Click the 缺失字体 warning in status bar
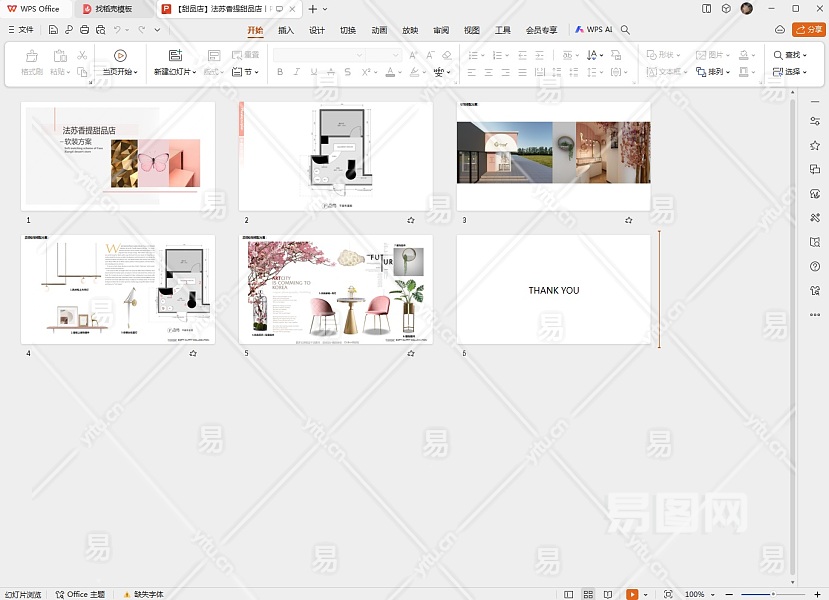This screenshot has width=829, height=600. (x=143, y=594)
